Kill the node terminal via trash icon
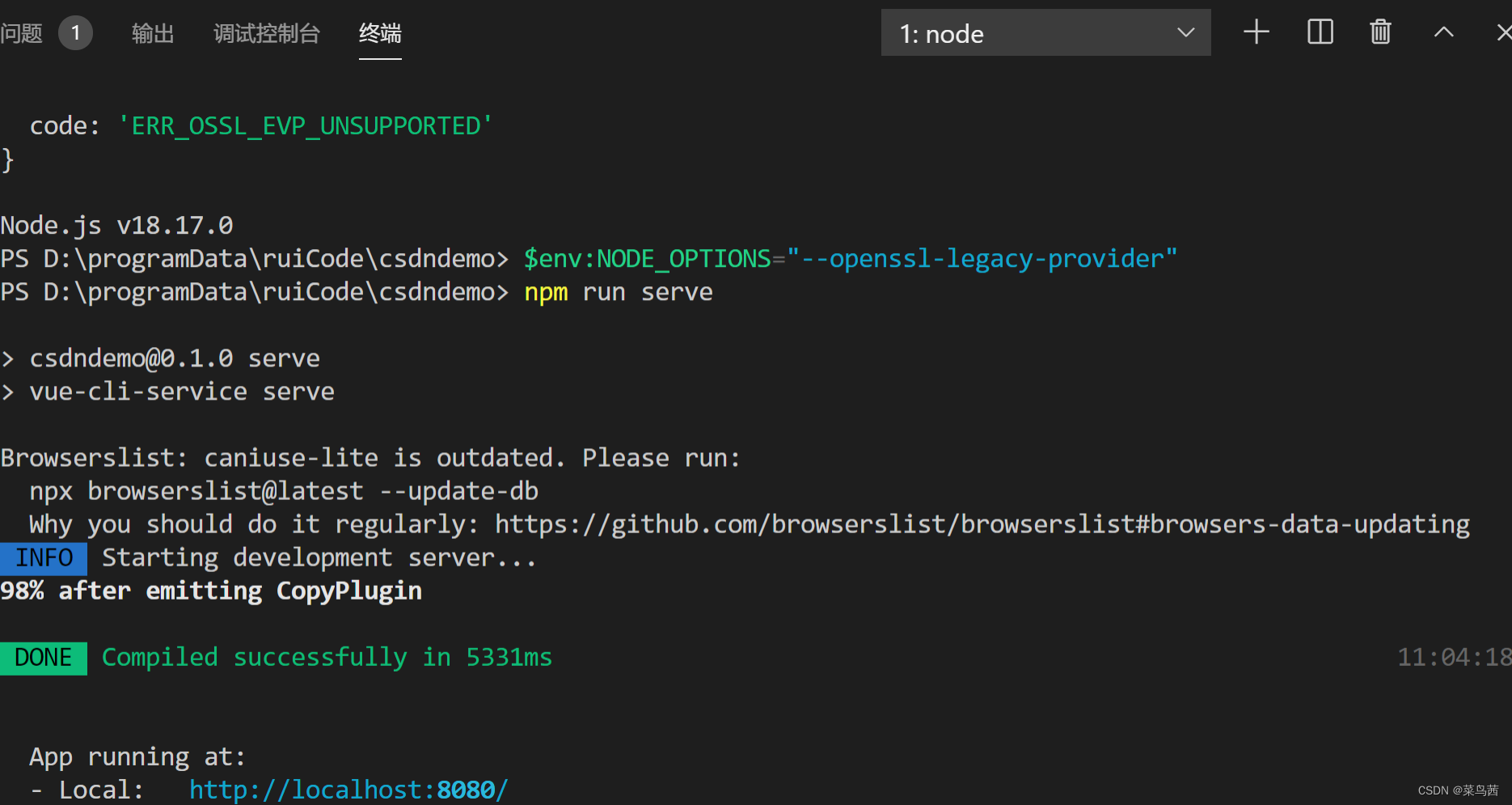1512x805 pixels. click(x=1379, y=32)
